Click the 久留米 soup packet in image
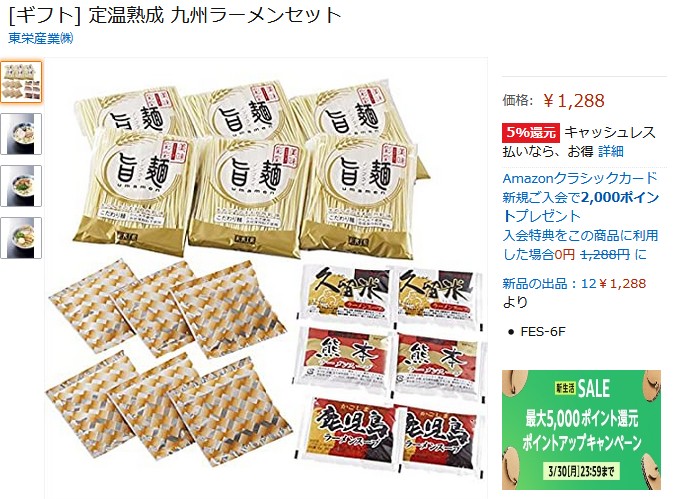The image size is (685, 499). (x=346, y=294)
